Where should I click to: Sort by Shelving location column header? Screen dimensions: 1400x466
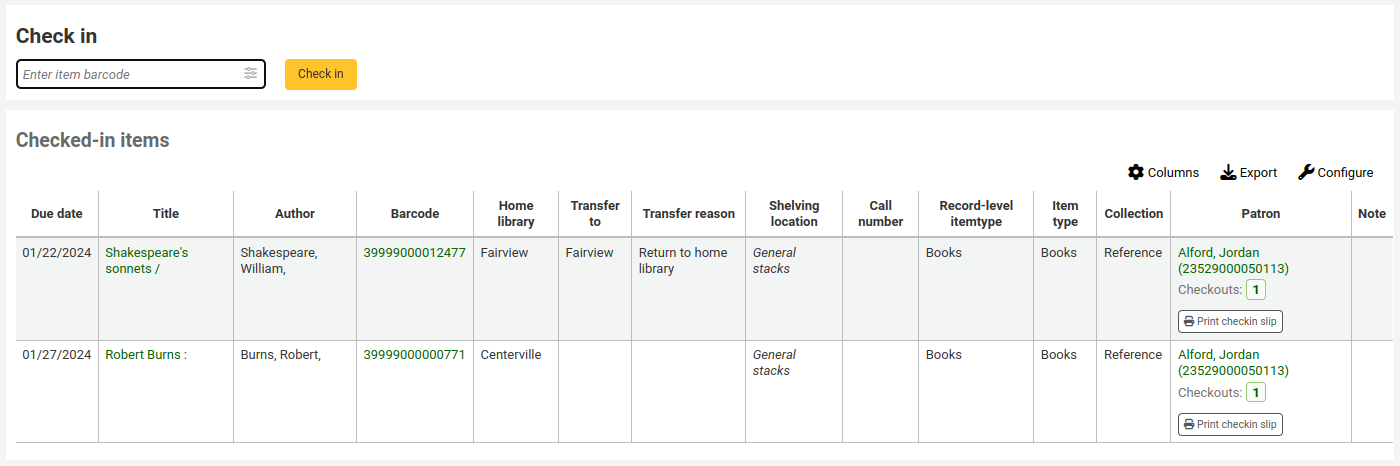[794, 214]
